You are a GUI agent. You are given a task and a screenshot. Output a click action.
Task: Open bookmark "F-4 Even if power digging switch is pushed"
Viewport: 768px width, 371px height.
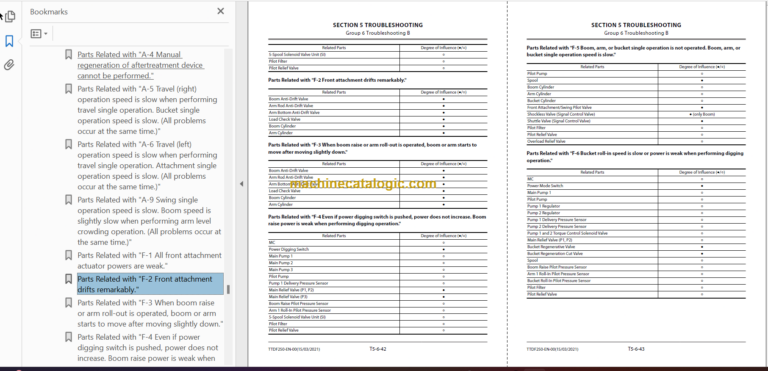148,347
